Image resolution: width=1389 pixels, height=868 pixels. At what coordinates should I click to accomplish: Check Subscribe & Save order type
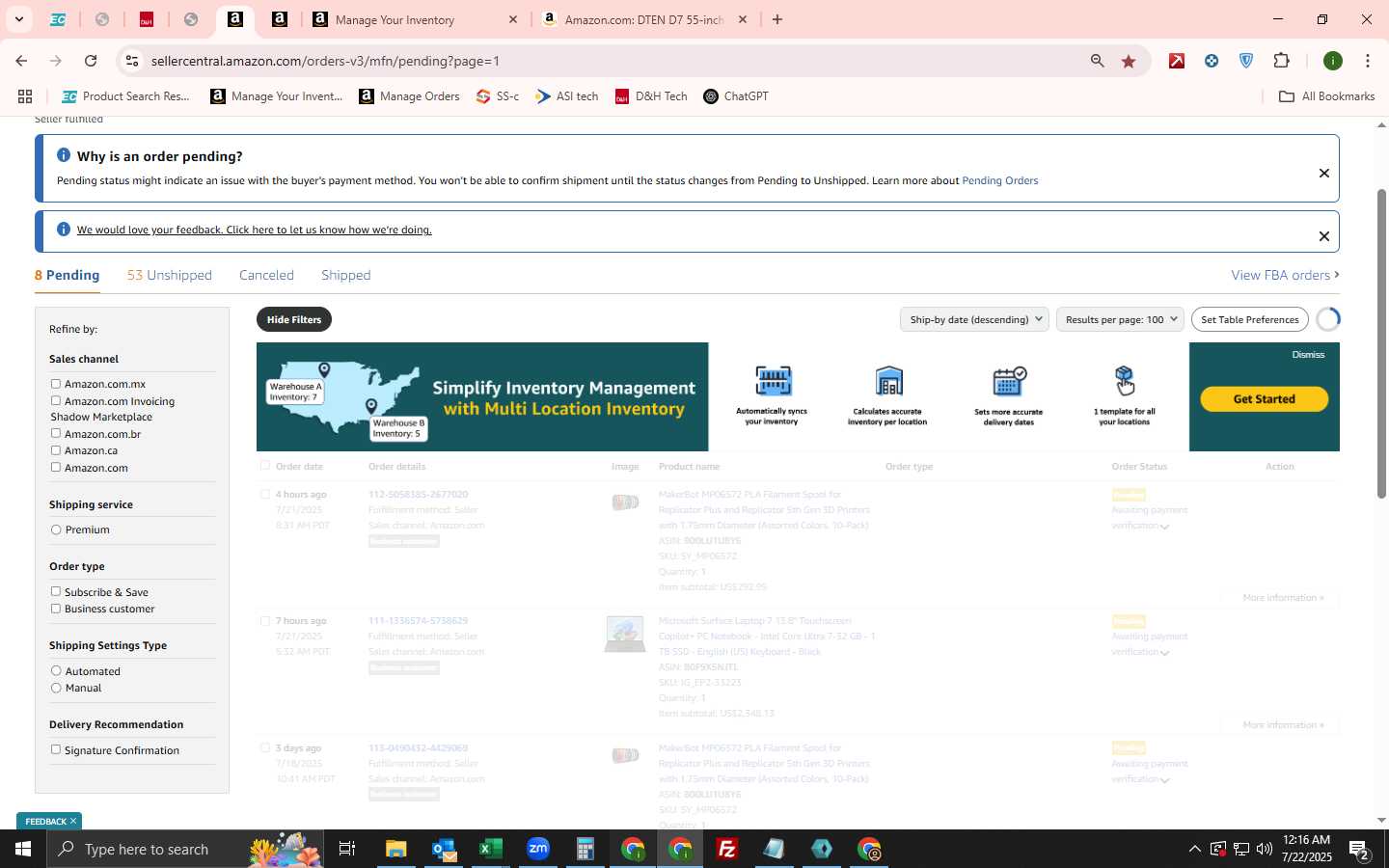point(56,591)
